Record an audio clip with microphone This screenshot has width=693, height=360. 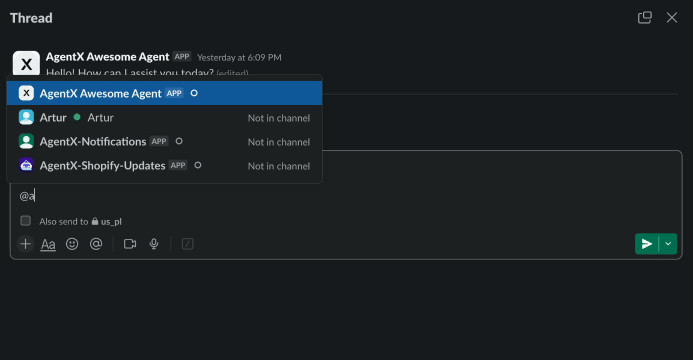pyautogui.click(x=154, y=244)
